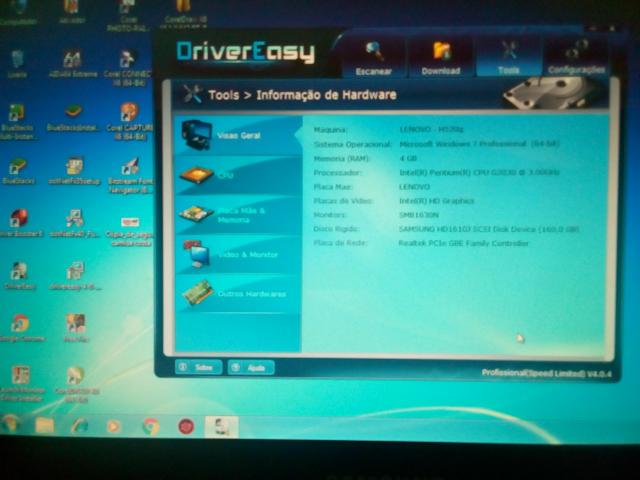640x480 pixels.
Task: Open the dotNetFx35setup desktop icon
Action: coord(74,171)
